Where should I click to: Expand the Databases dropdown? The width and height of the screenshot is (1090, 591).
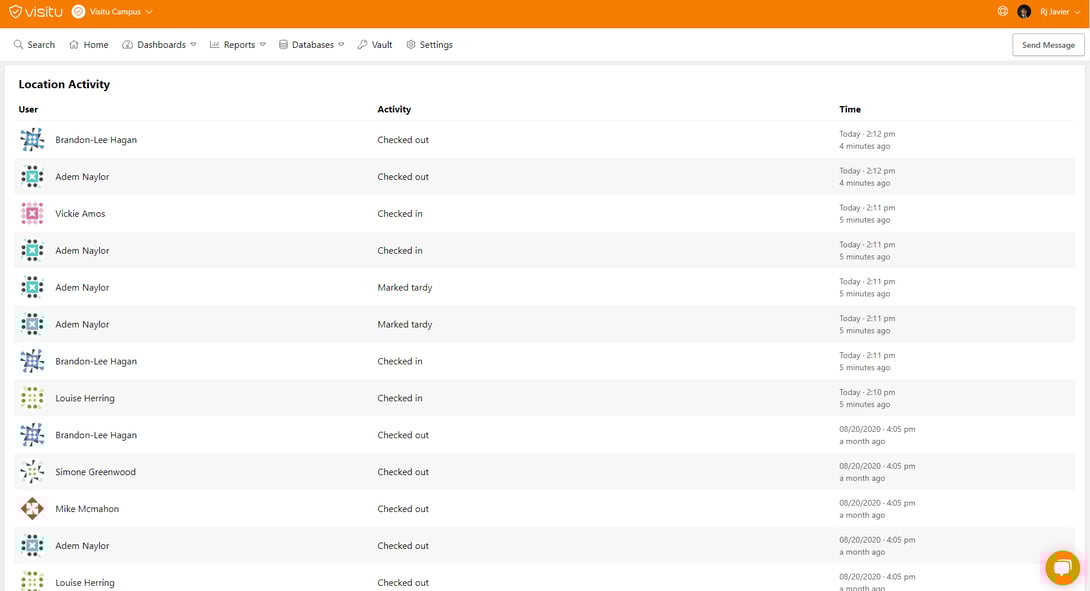point(312,45)
